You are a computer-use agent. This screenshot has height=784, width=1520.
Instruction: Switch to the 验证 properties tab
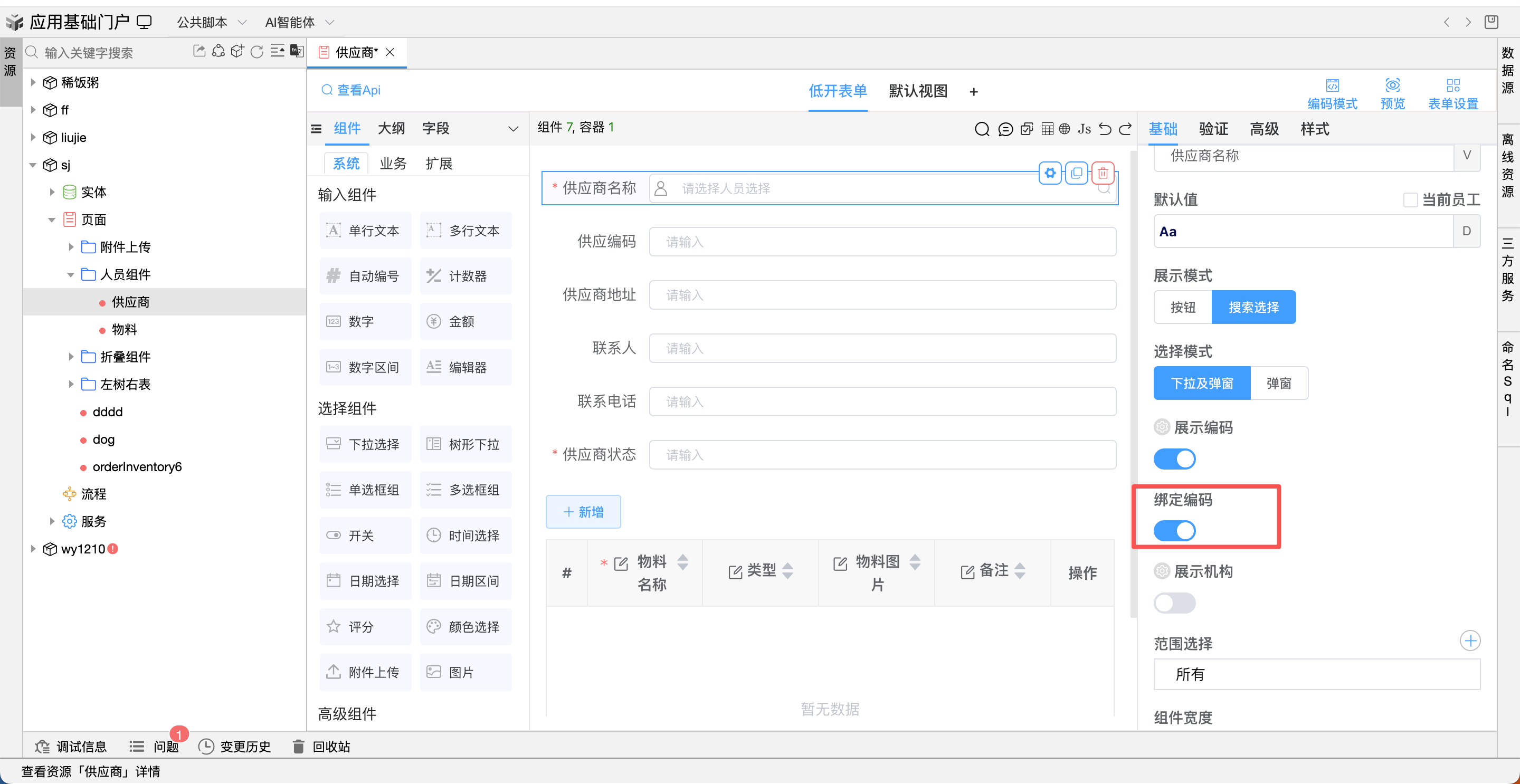(x=1213, y=129)
